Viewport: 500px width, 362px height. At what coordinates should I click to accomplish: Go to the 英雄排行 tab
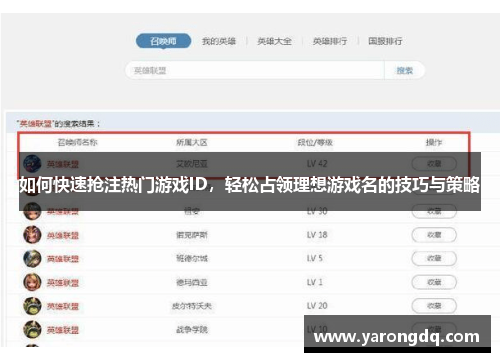(330, 41)
